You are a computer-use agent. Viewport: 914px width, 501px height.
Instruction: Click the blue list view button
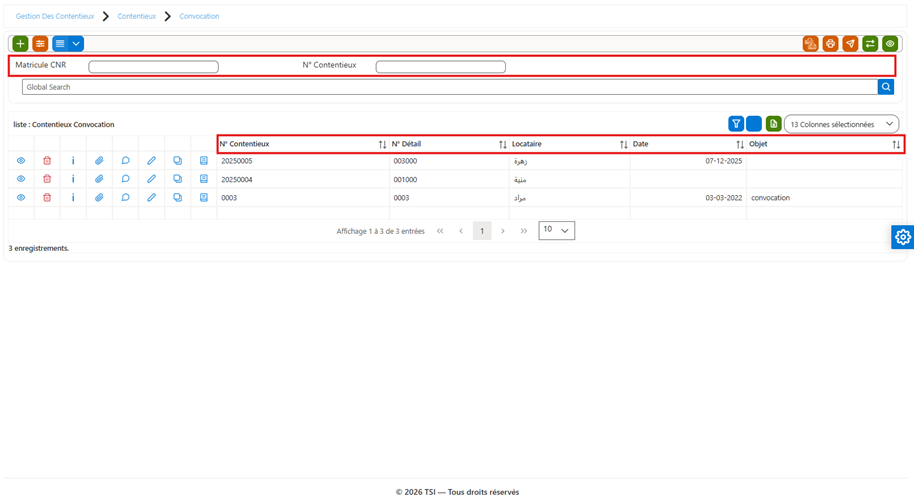[x=60, y=44]
